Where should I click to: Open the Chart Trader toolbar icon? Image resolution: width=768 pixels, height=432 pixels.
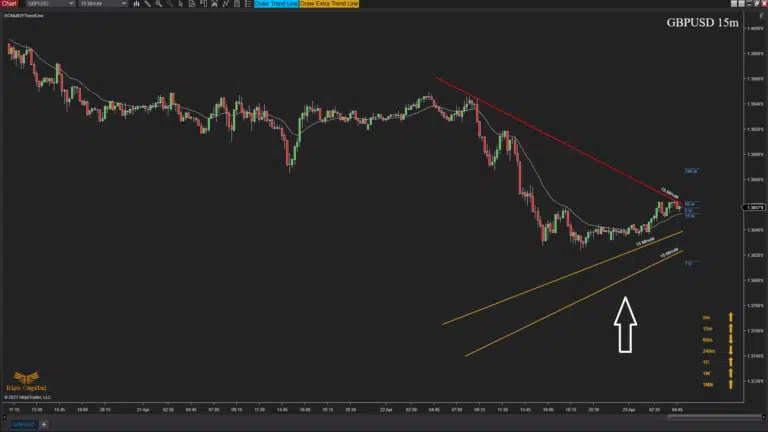click(x=203, y=3)
